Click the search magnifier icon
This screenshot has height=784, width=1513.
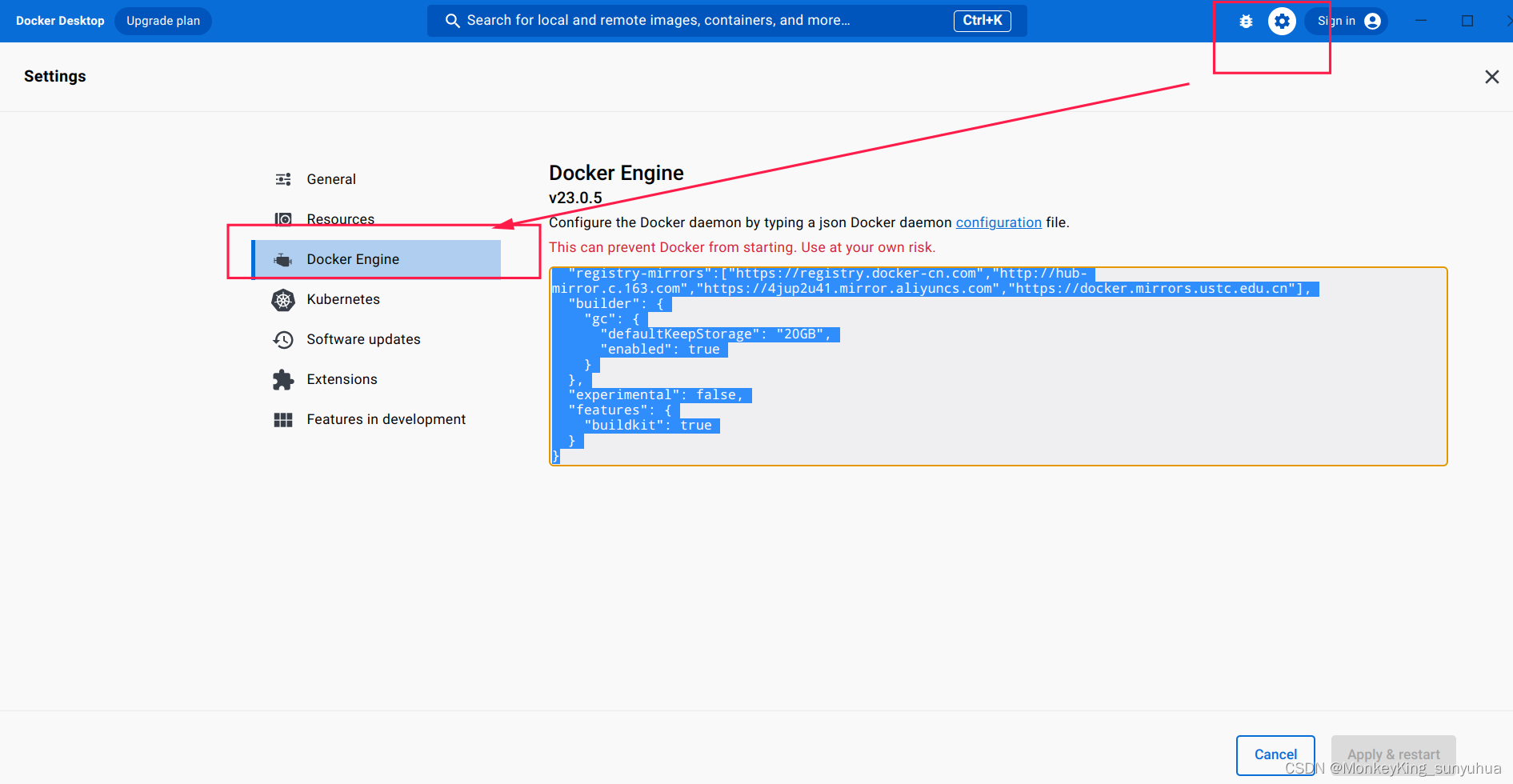[x=452, y=21]
